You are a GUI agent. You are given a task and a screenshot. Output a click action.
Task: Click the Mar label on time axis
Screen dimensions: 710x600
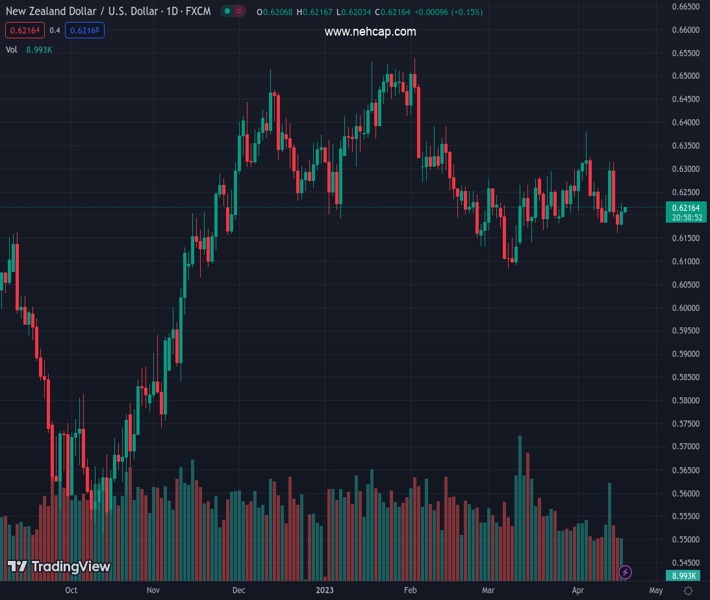pos(488,591)
